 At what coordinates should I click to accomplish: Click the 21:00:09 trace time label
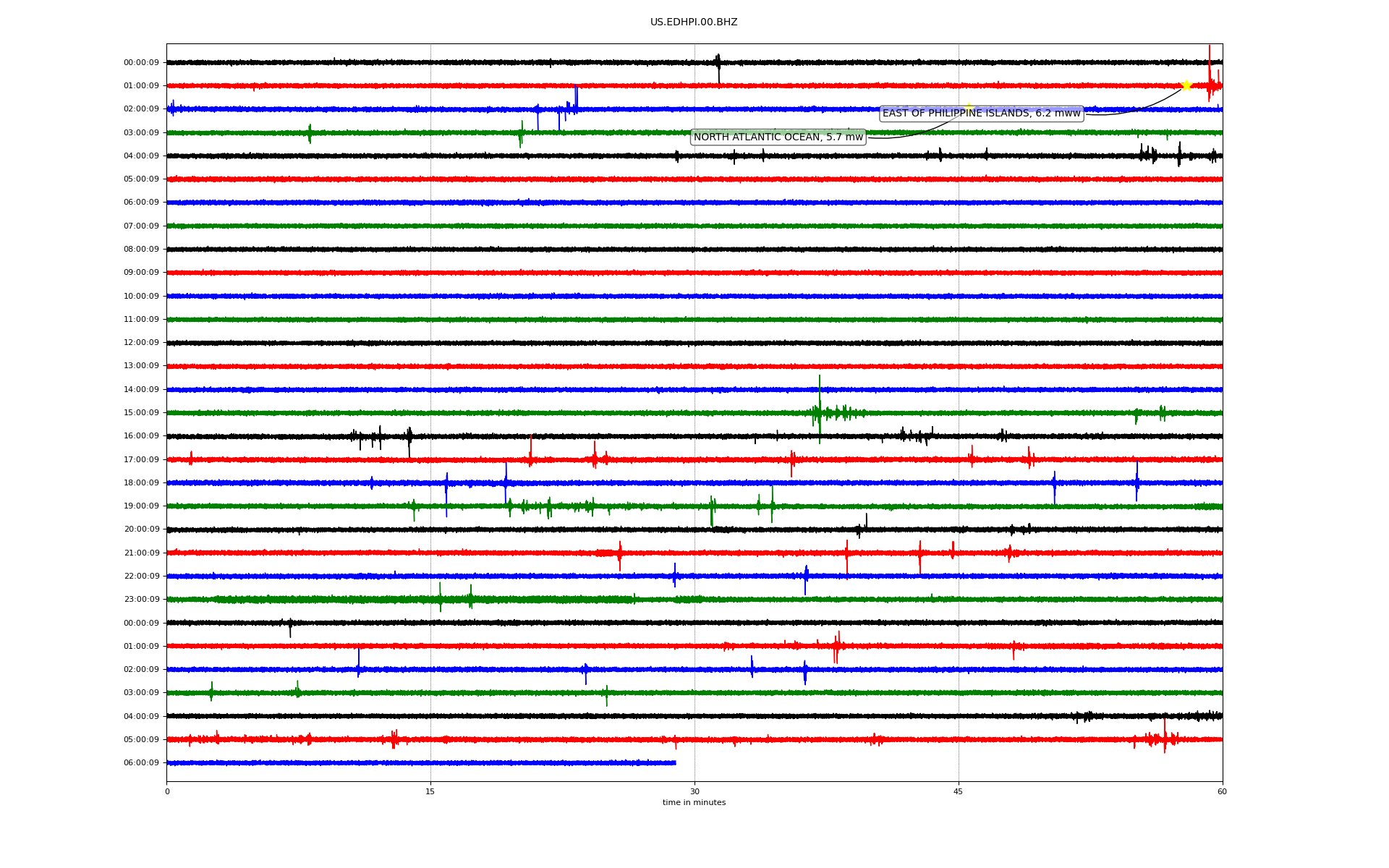tap(141, 553)
